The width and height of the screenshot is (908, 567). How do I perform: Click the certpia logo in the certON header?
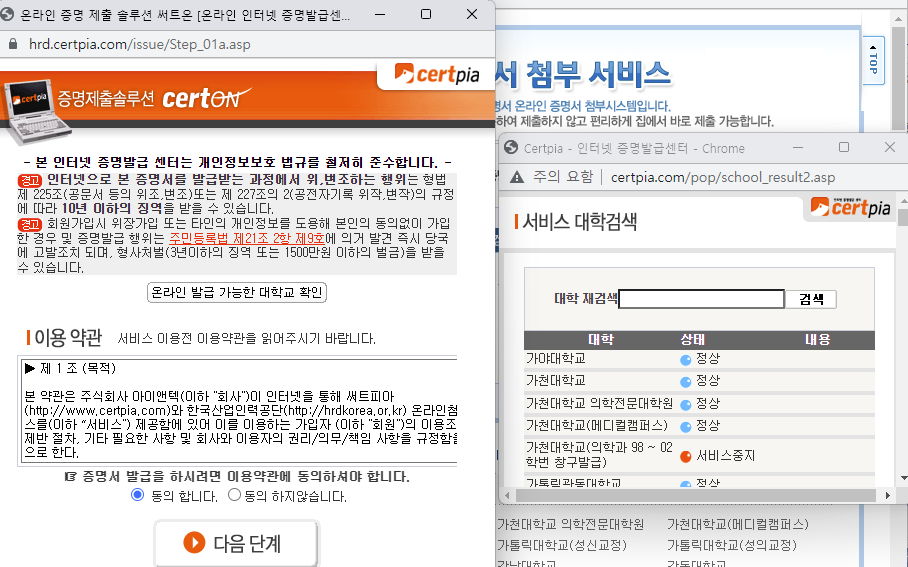click(x=437, y=74)
